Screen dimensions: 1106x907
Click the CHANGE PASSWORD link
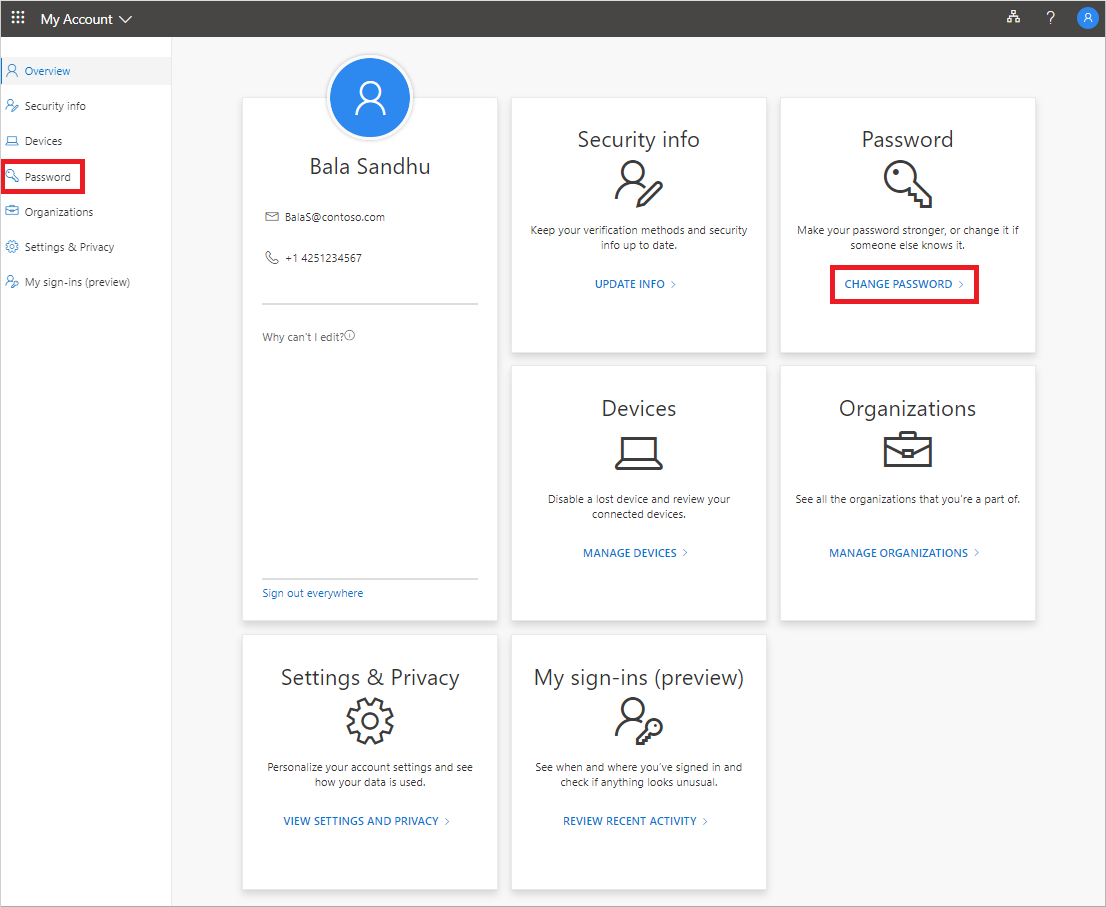(903, 284)
